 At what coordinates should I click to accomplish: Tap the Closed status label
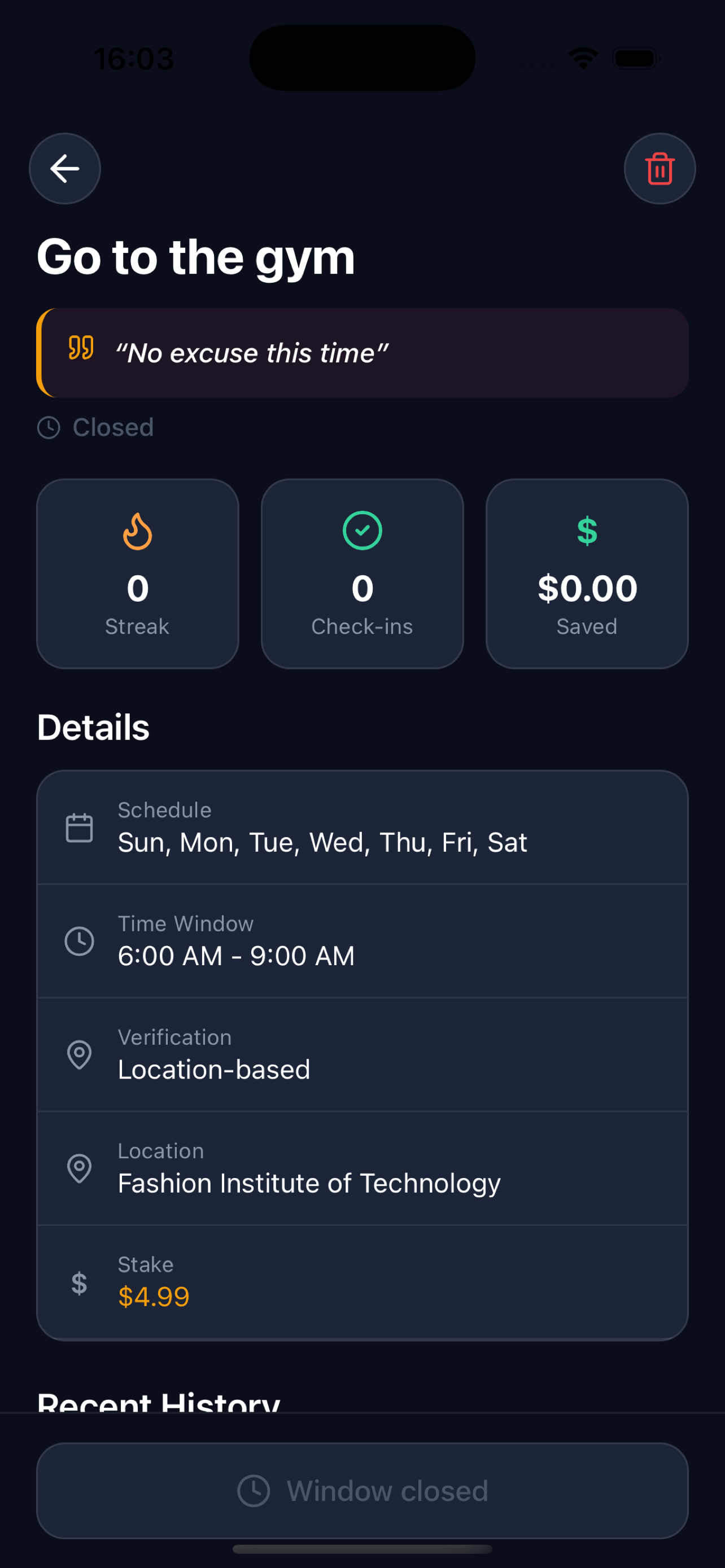point(113,427)
